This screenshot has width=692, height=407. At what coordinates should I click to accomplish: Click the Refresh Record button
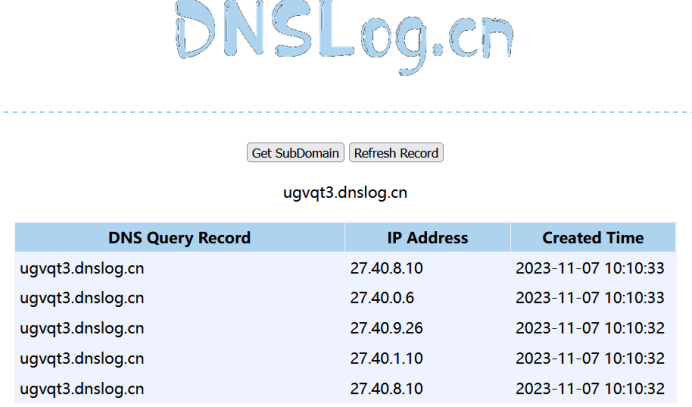coord(396,153)
